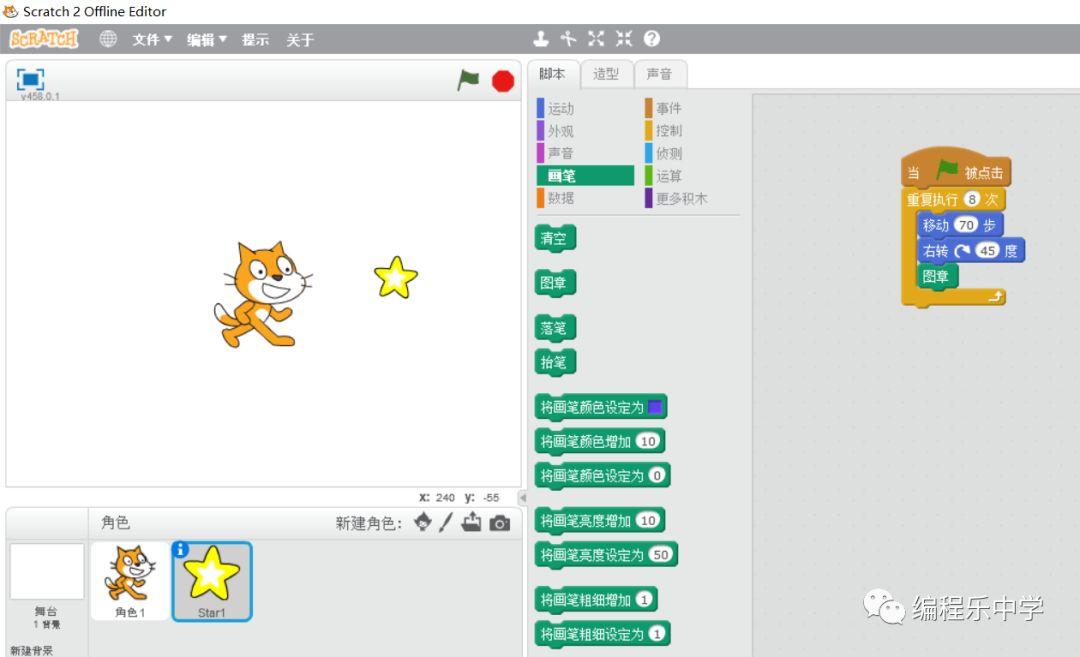The width and height of the screenshot is (1080, 657).
Task: Open the Star1 sprite info button
Action: coord(180,549)
